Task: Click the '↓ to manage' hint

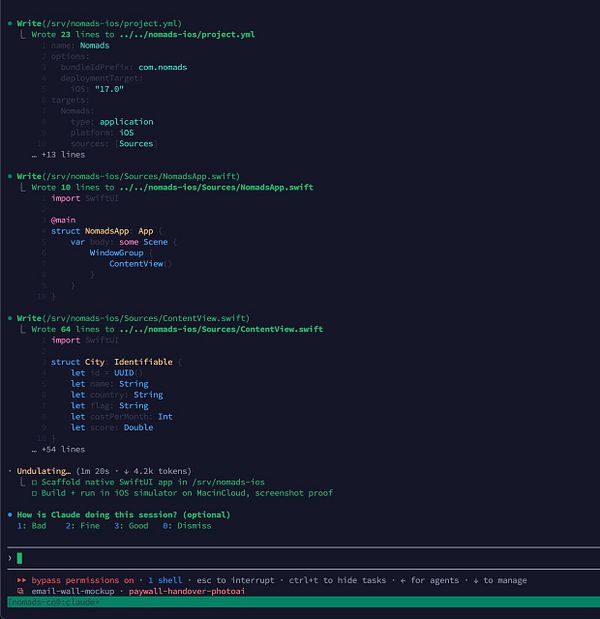Action: [500, 580]
